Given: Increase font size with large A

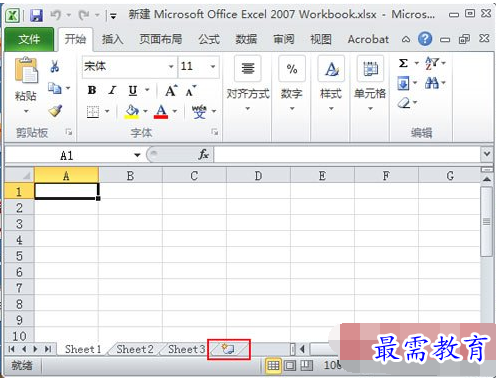Looking at the screenshot, I should 171,90.
